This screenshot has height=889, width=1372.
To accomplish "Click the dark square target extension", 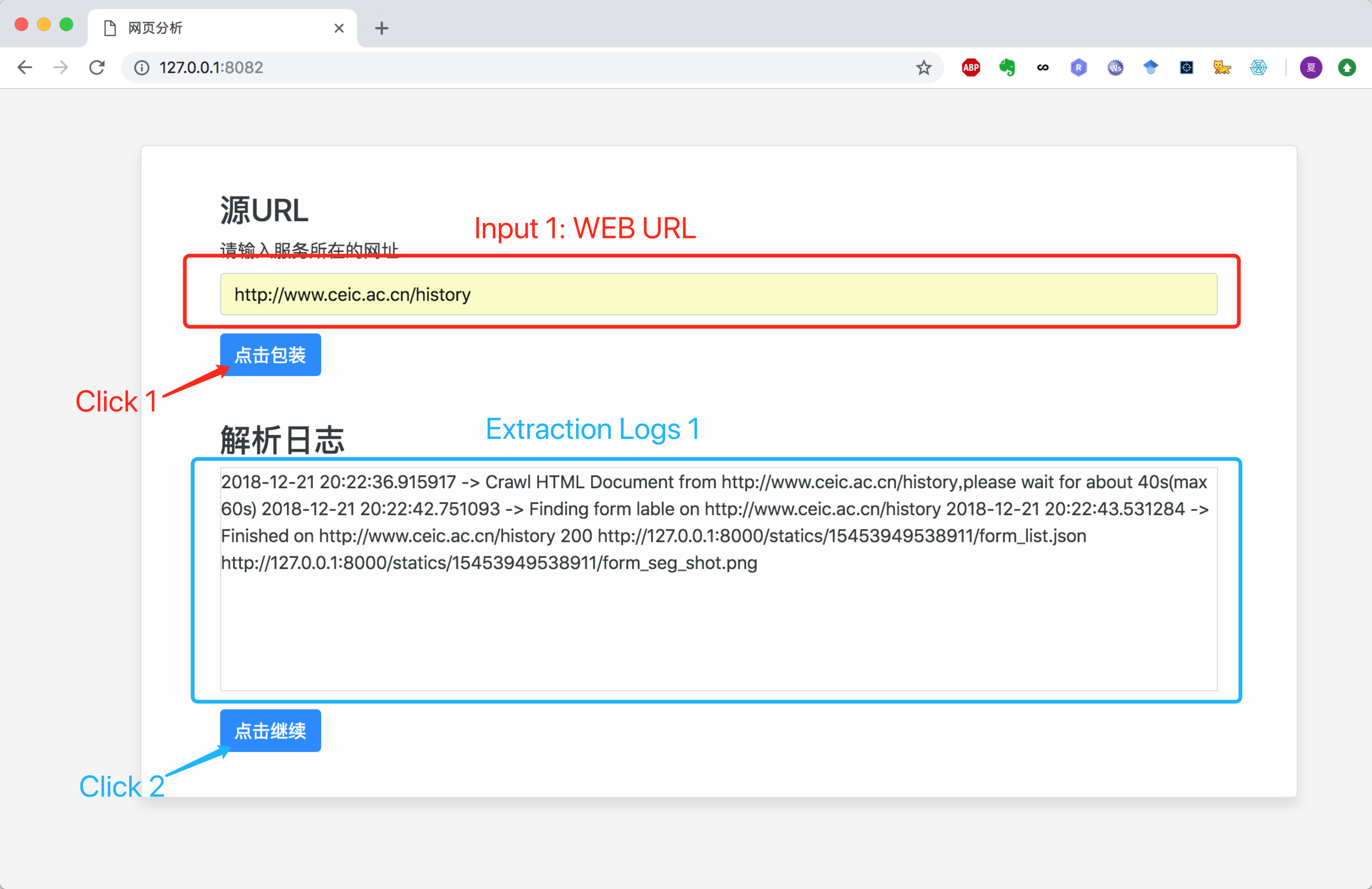I will (1186, 68).
